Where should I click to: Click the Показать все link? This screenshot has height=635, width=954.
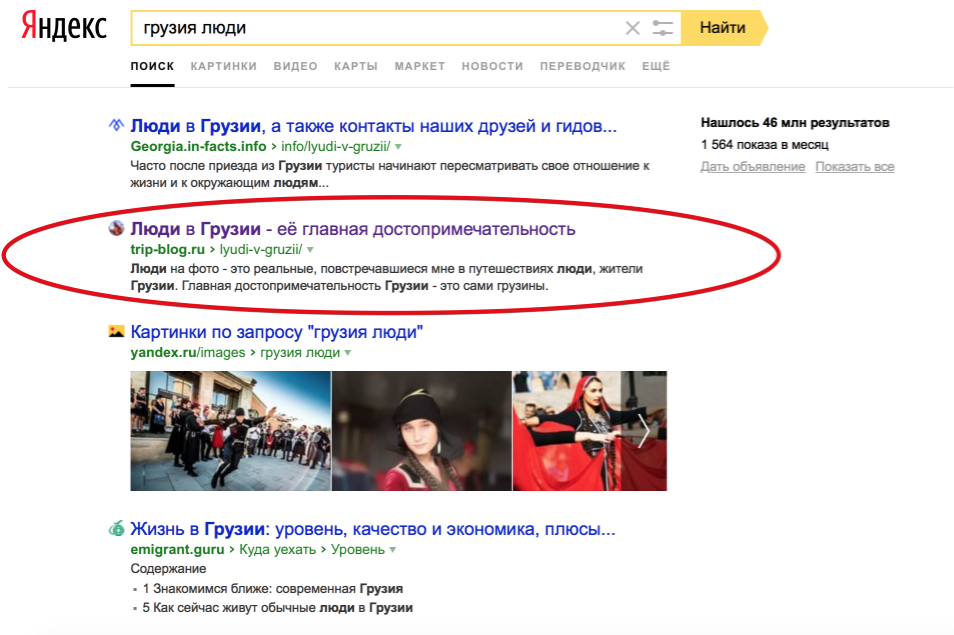pyautogui.click(x=855, y=167)
